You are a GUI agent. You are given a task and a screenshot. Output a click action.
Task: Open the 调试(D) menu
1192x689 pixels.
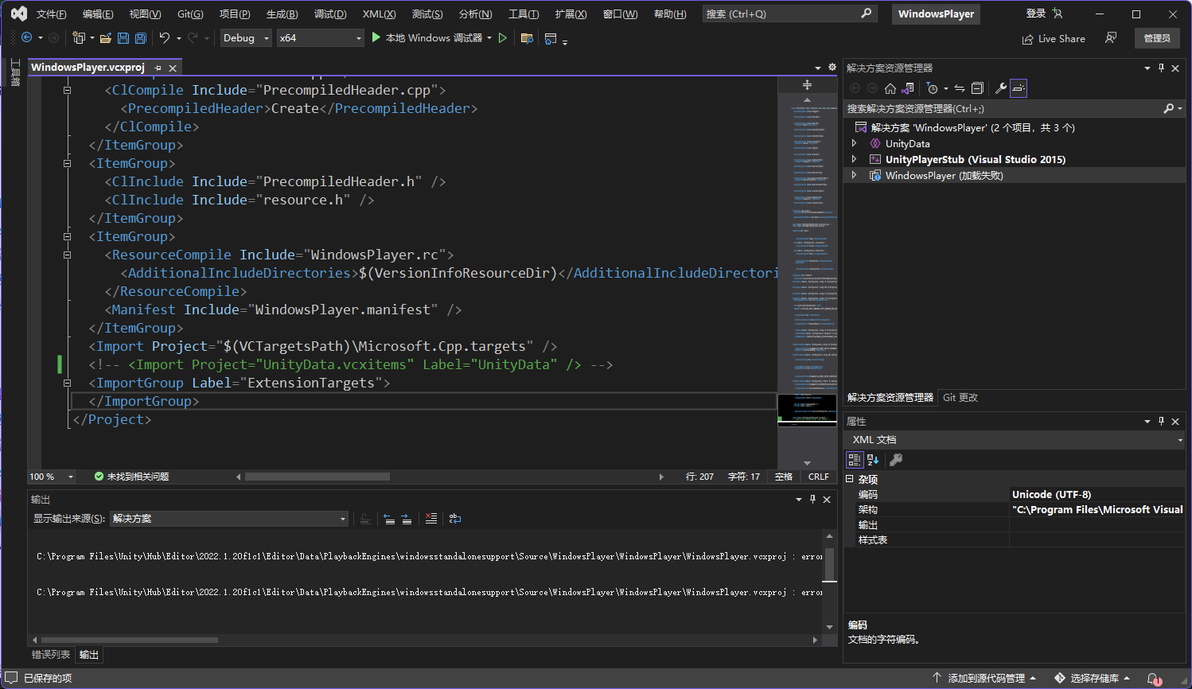(330, 14)
